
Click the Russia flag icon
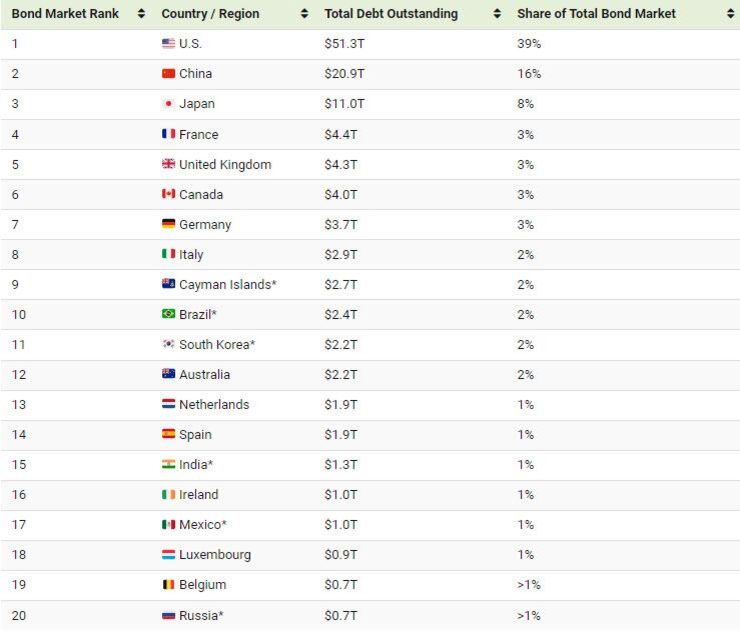168,615
